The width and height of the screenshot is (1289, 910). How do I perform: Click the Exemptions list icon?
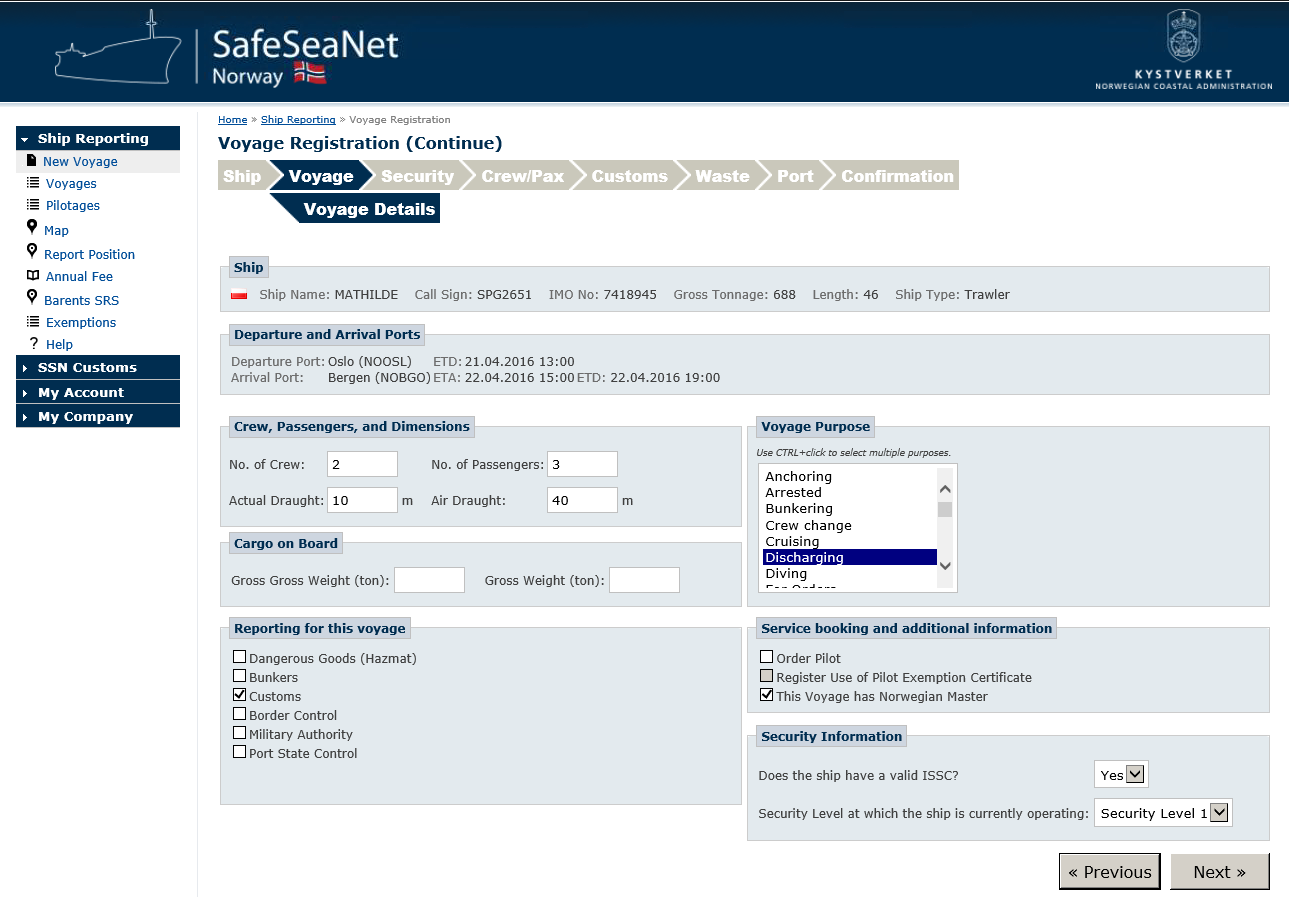pos(33,322)
